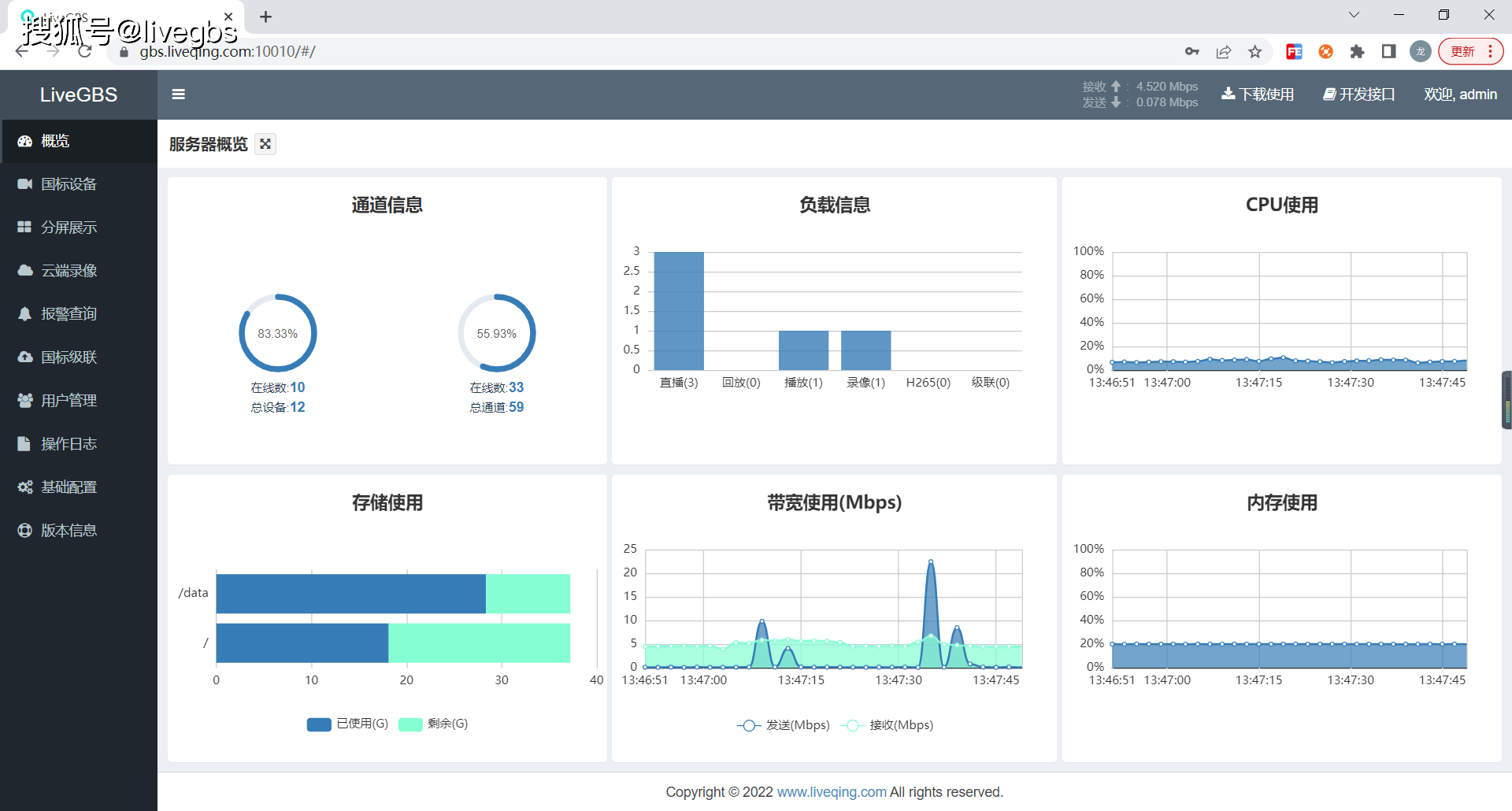
Task: Open the www.liveqing.com footer link
Action: pyautogui.click(x=832, y=792)
